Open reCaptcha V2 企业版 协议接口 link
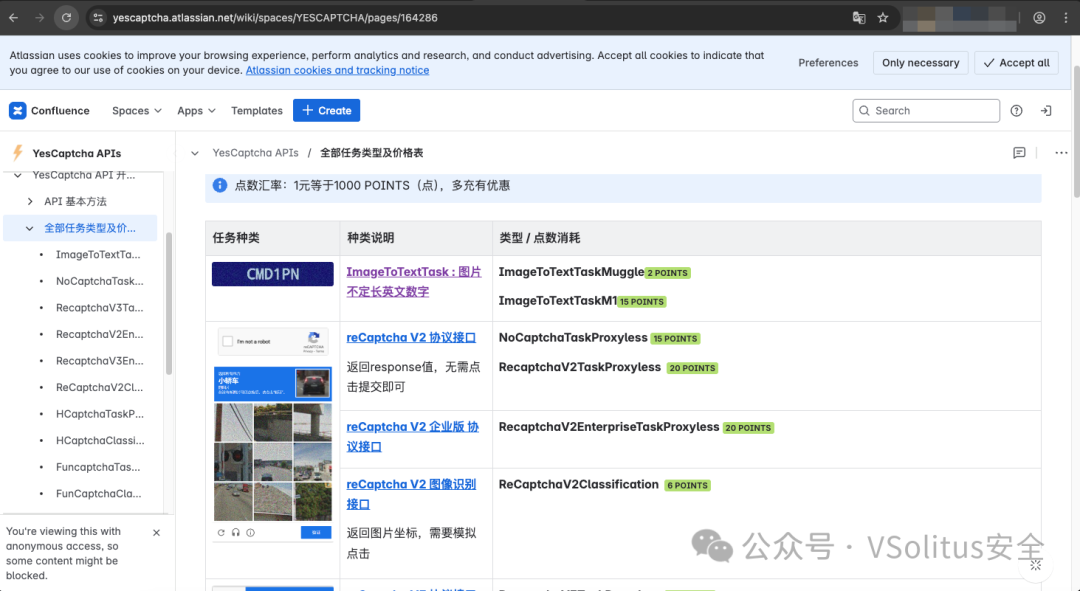 point(413,437)
